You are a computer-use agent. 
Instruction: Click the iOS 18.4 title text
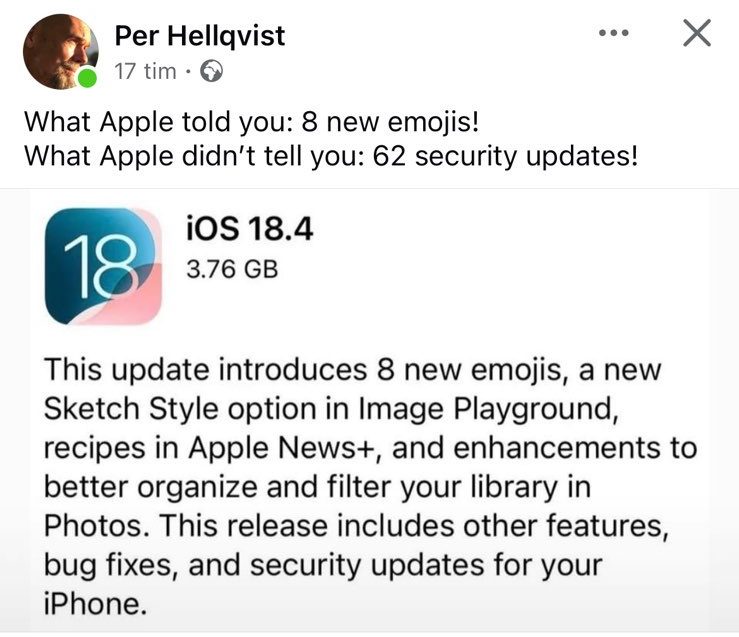pos(250,229)
